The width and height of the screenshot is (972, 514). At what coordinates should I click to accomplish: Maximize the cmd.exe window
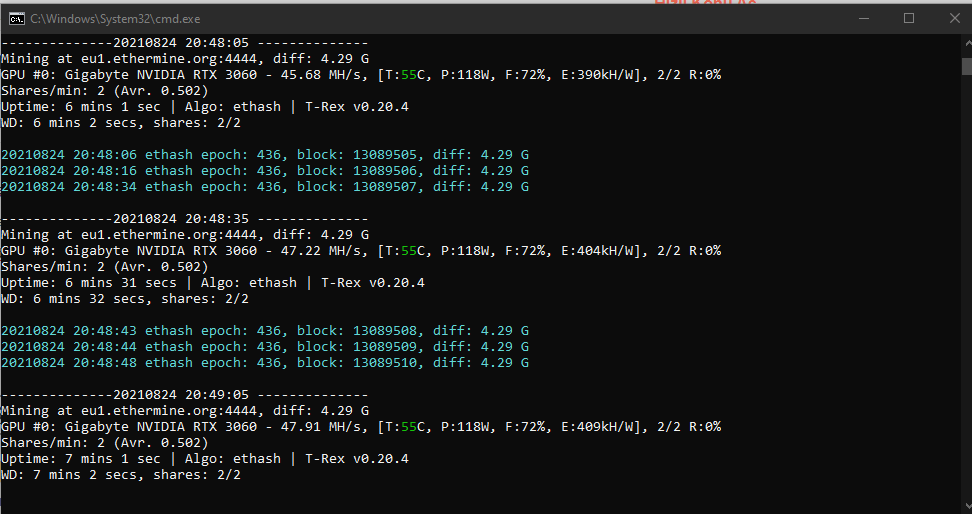point(909,19)
